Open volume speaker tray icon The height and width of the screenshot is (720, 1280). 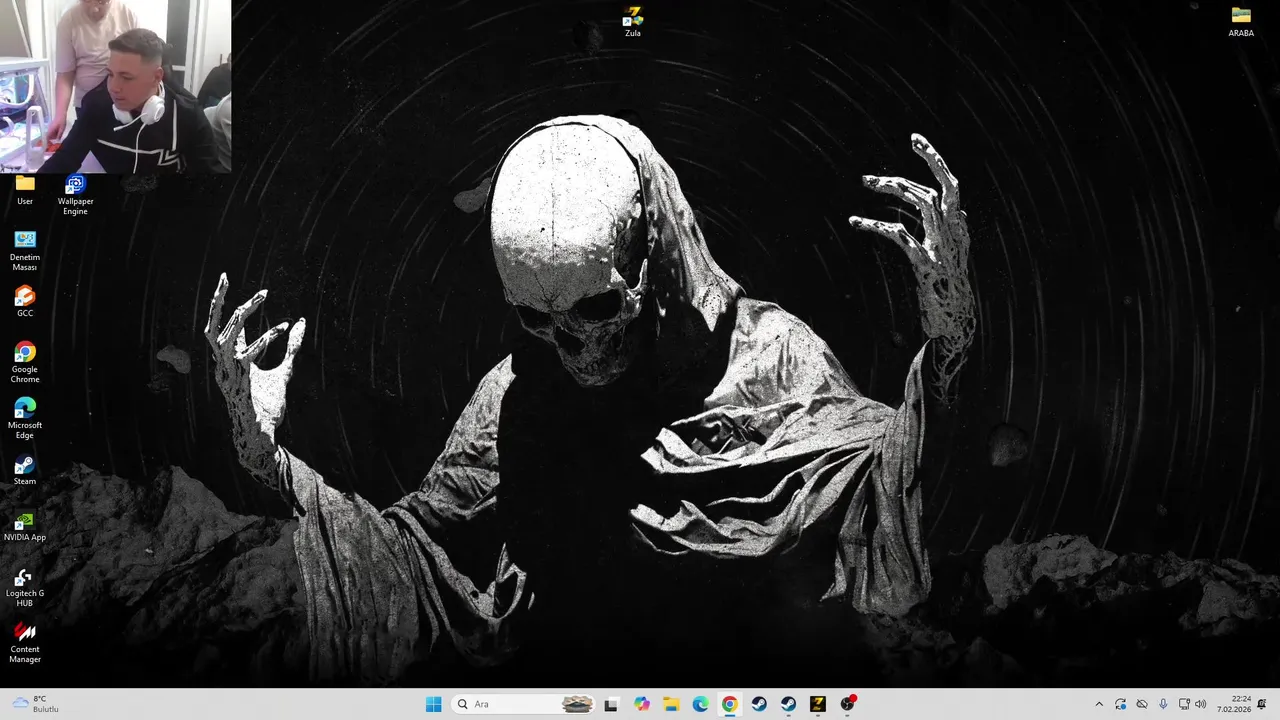pyautogui.click(x=1201, y=704)
